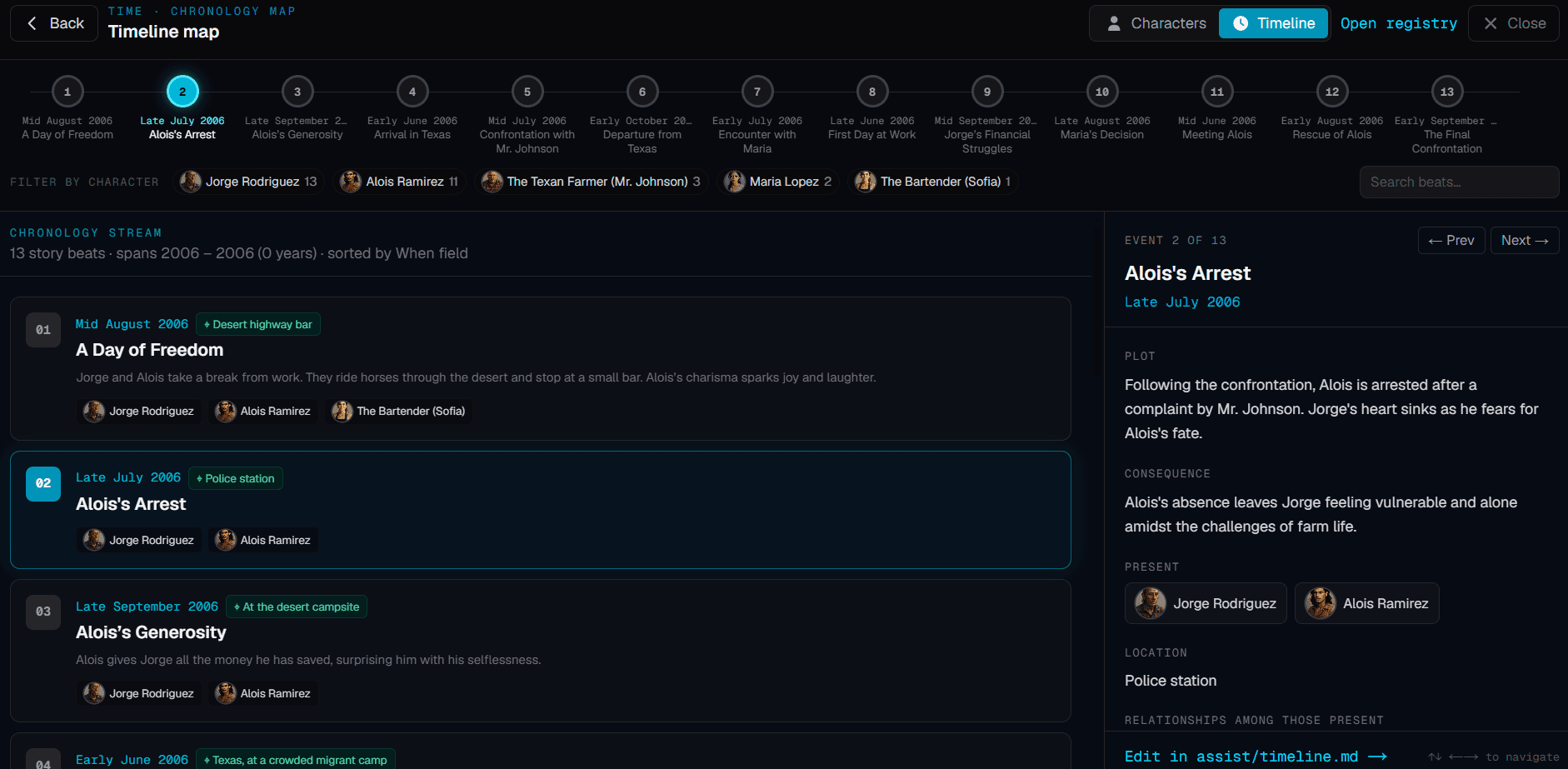This screenshot has height=769, width=1568.
Task: Click Jorge Rodriguez chip in beat 01
Action: (x=139, y=411)
